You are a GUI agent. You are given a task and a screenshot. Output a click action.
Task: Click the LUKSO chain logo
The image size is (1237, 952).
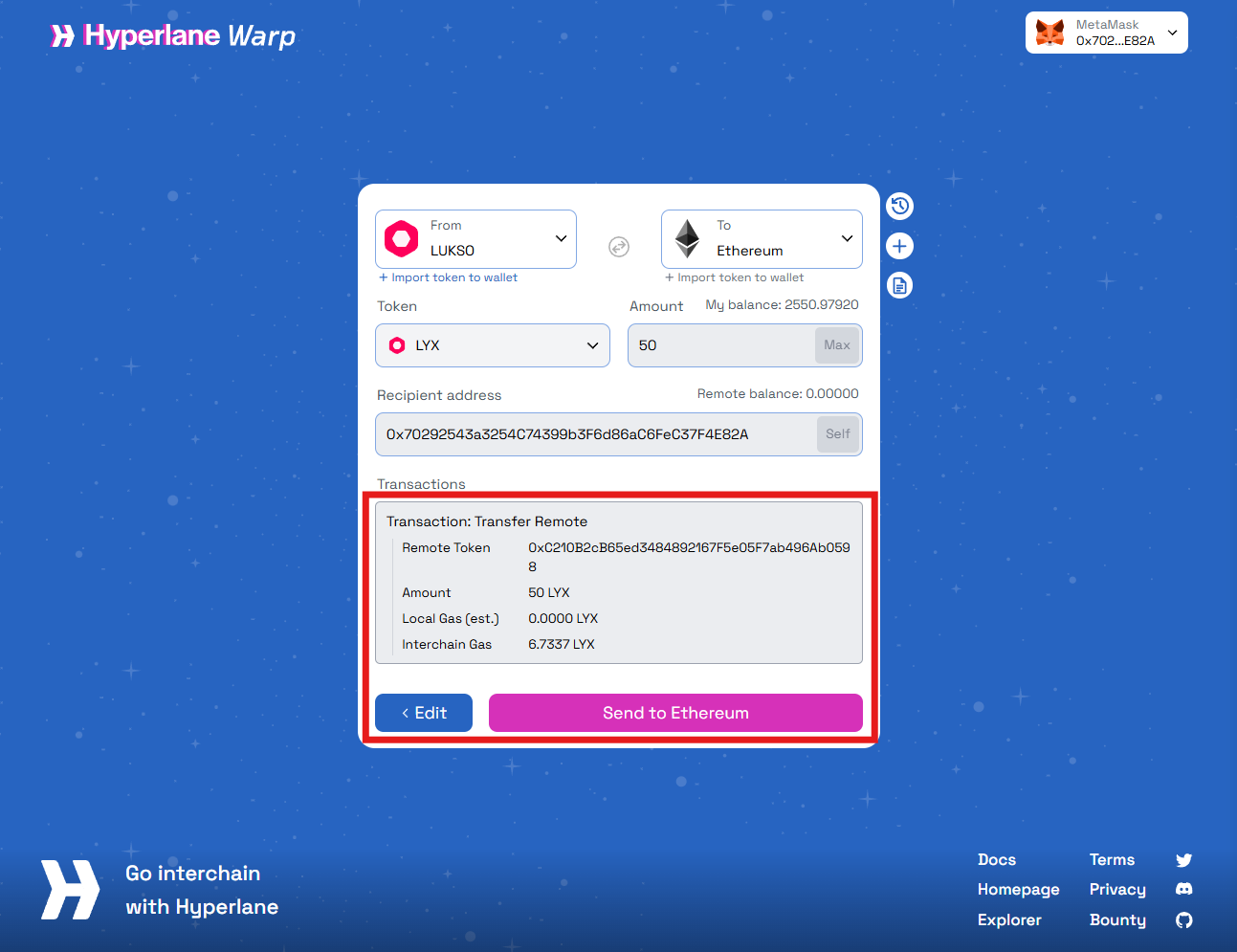point(402,238)
